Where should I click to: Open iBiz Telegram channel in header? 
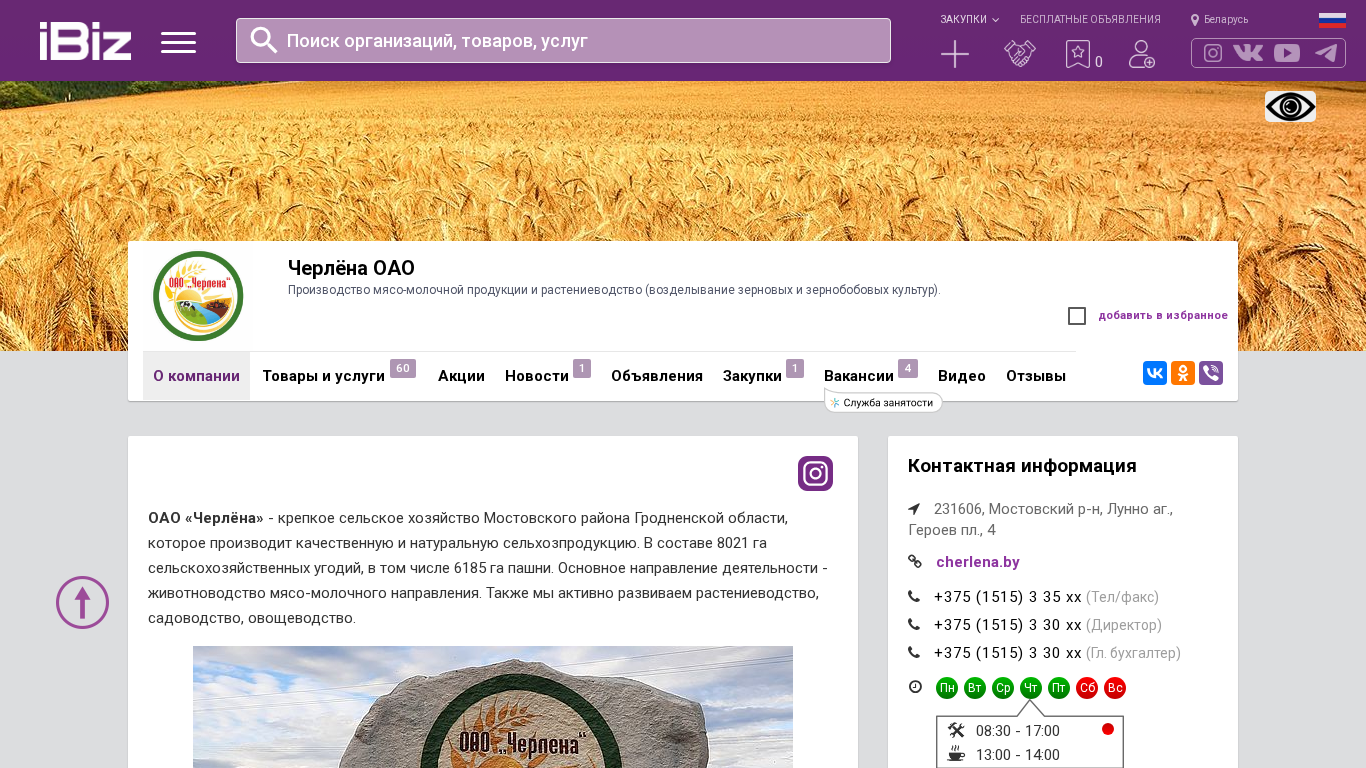(x=1326, y=53)
